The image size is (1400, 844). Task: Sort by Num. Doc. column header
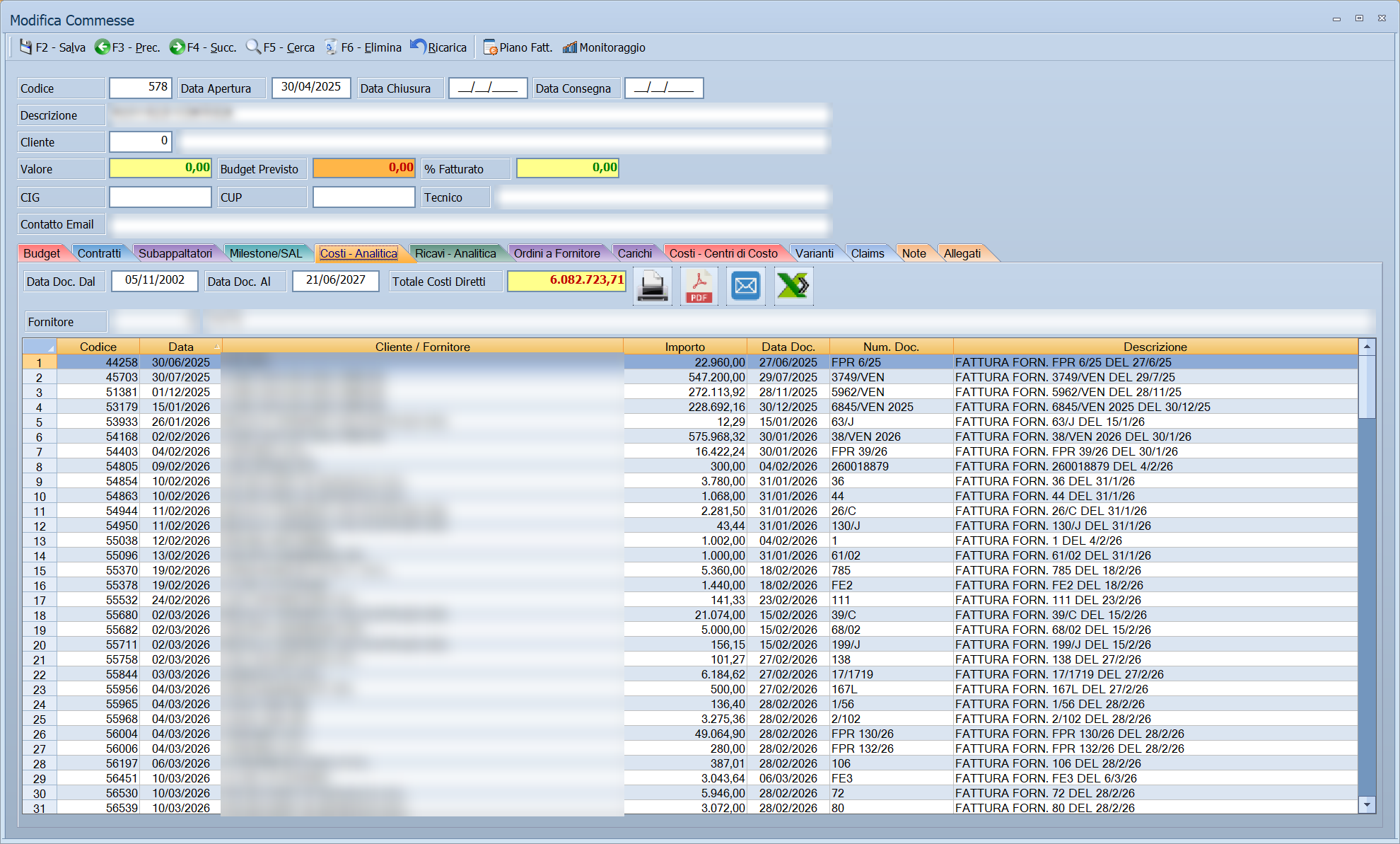(891, 347)
